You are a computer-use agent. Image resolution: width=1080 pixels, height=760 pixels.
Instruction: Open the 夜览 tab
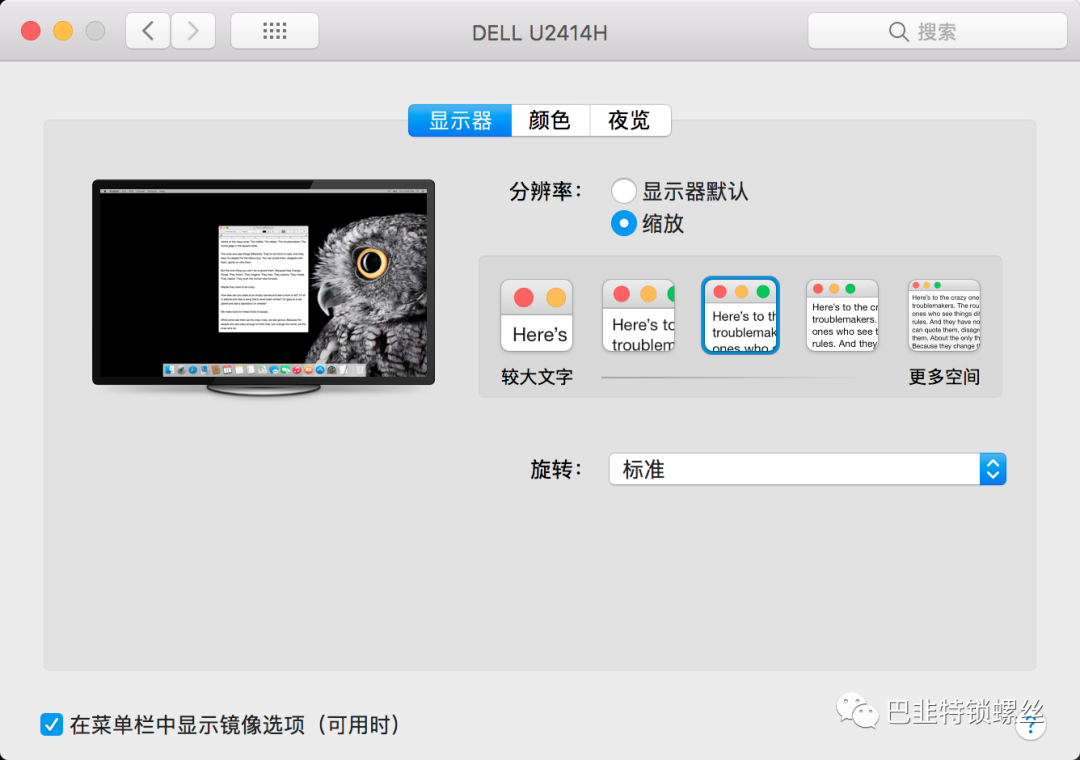(630, 121)
